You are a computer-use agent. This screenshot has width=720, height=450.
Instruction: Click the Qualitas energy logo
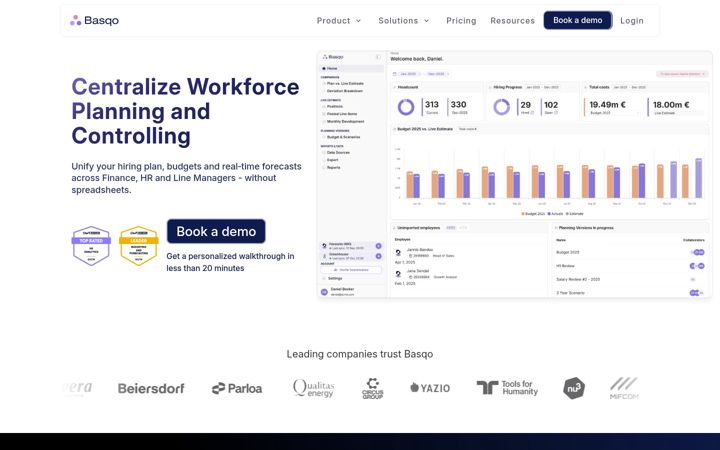tap(314, 388)
